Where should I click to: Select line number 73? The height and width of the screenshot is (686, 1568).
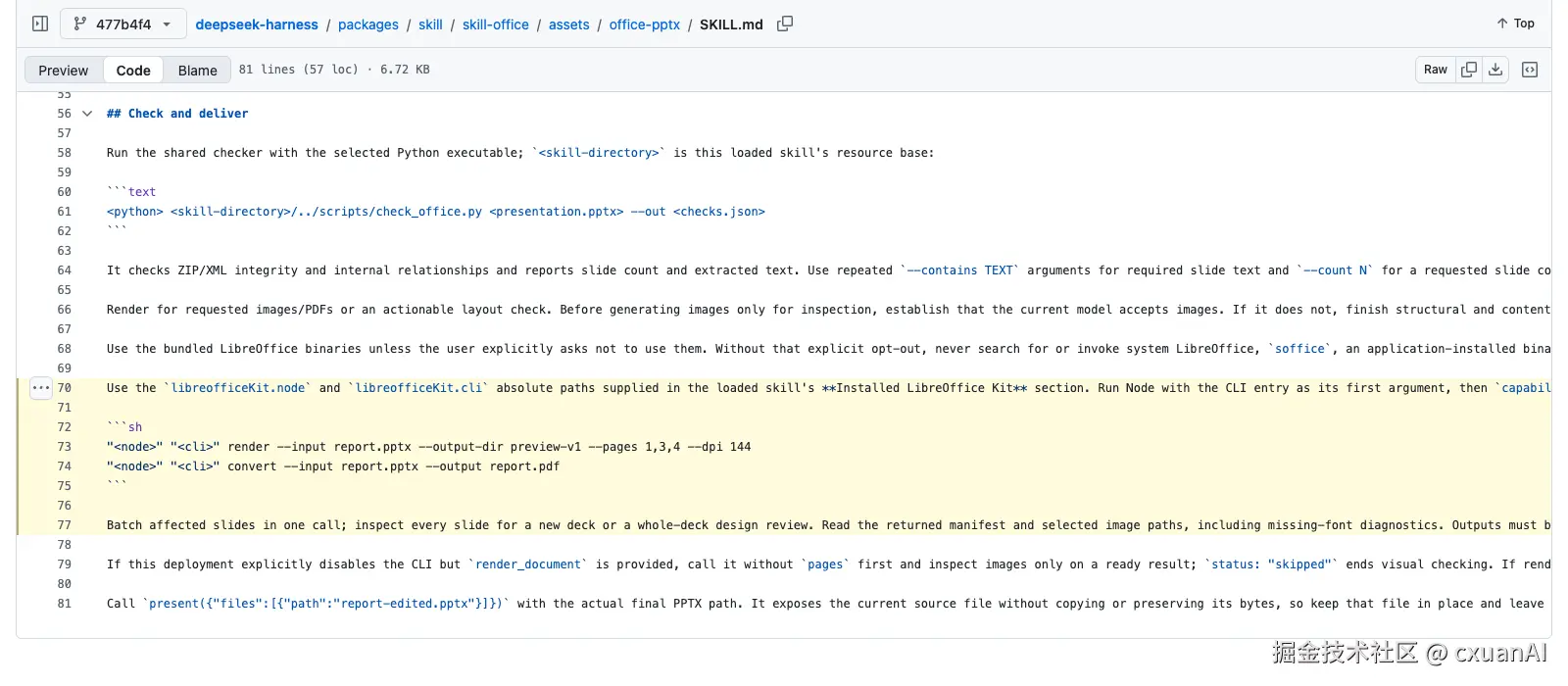click(65, 447)
